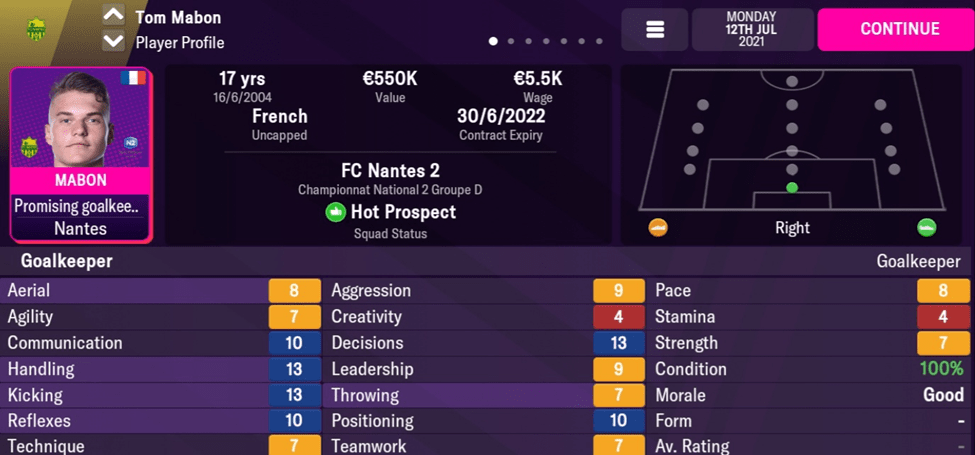
Task: Jump to the last profile page dot
Action: point(599,42)
